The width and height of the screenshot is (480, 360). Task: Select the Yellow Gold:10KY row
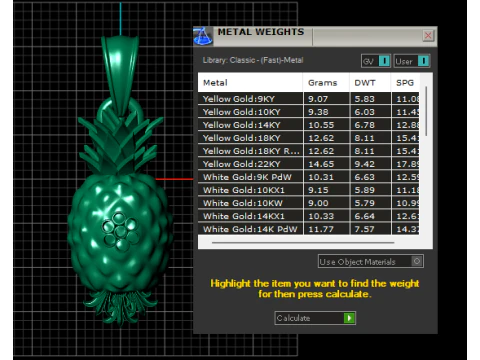(309, 112)
